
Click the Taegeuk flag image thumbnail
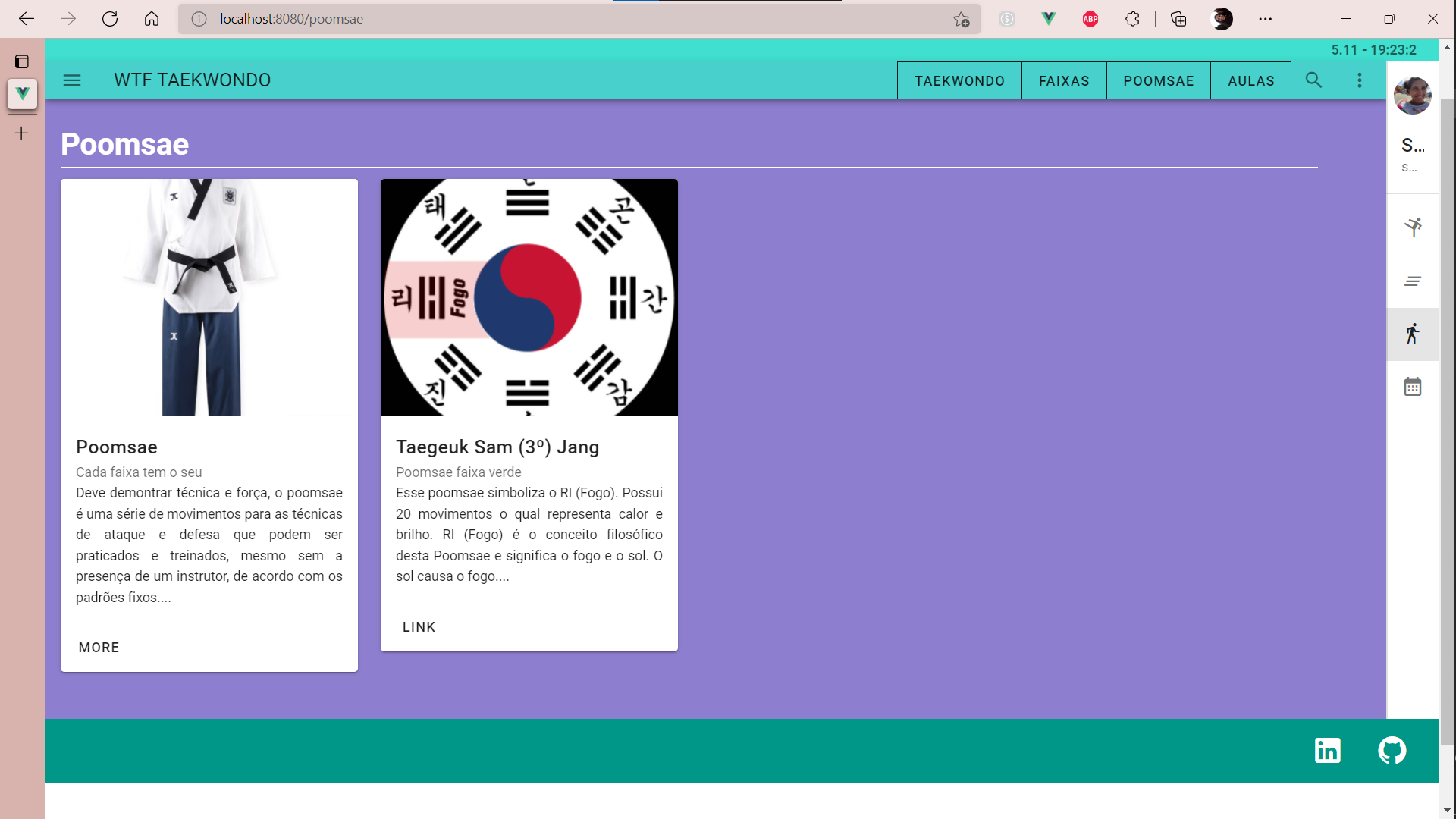tap(529, 297)
